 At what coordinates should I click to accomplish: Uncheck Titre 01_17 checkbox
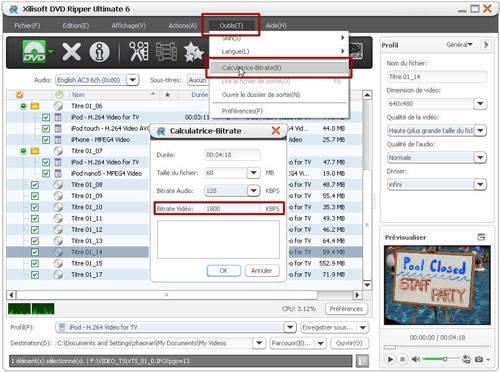click(x=35, y=275)
